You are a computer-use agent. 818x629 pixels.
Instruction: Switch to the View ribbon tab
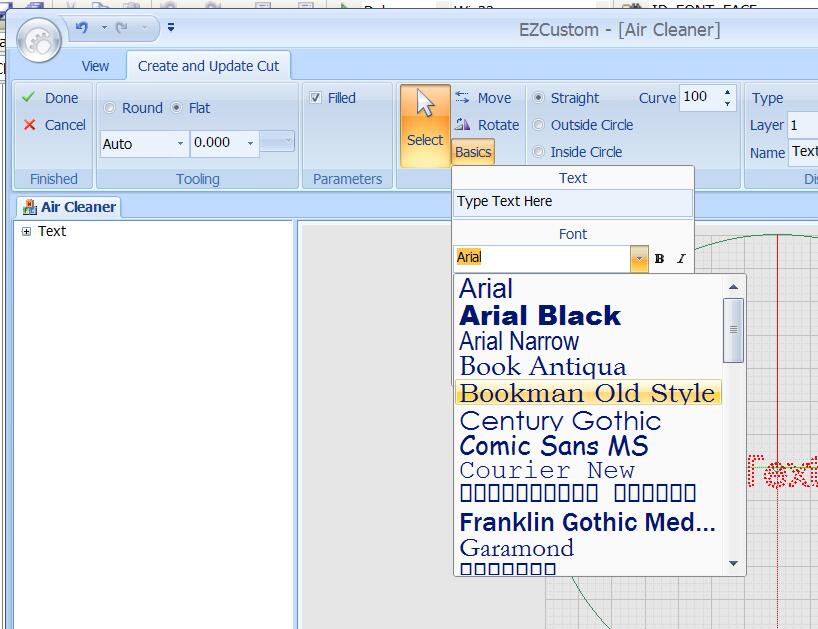[95, 66]
